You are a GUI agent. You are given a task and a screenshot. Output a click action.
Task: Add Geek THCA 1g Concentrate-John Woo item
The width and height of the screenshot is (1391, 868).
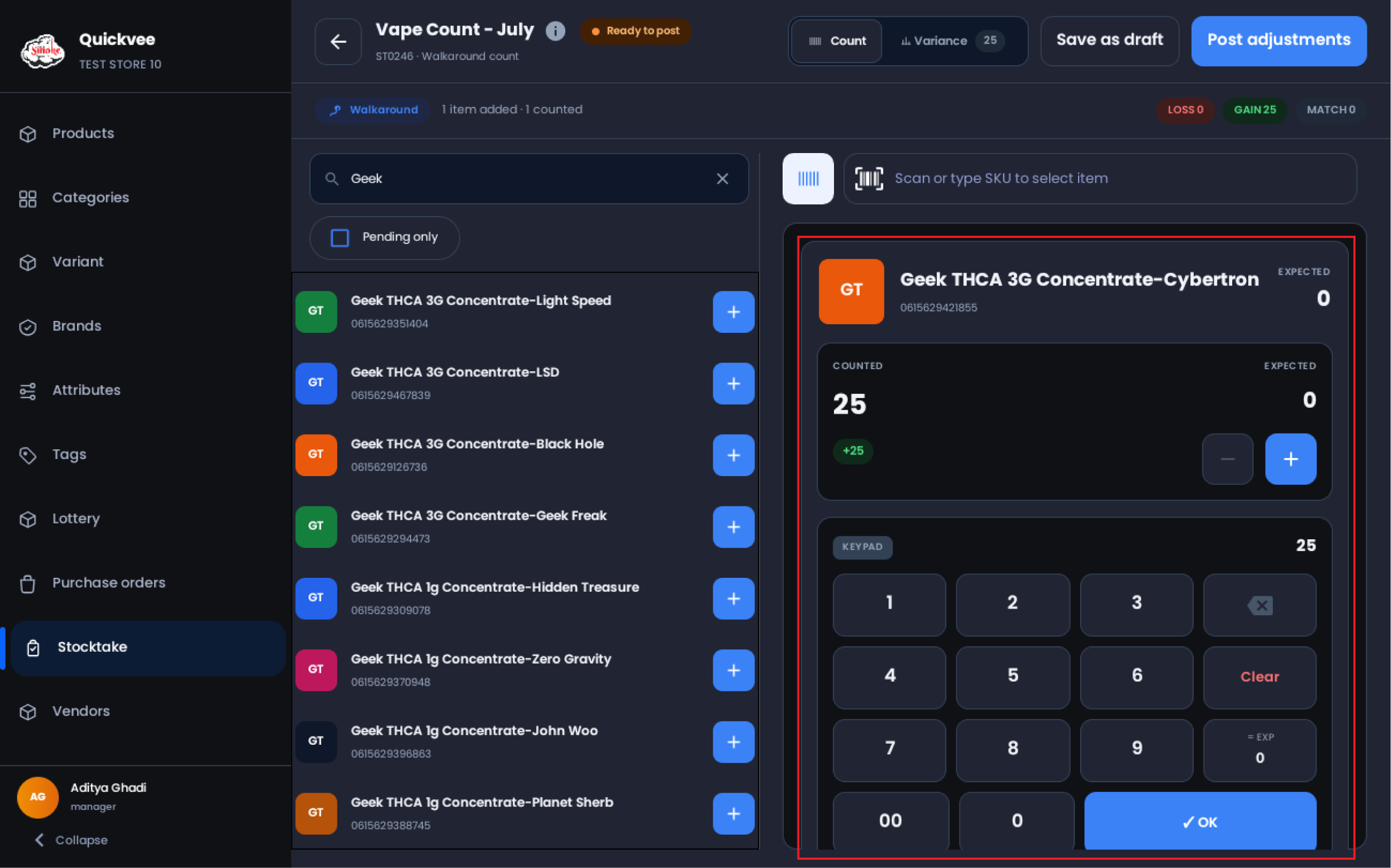coord(733,742)
